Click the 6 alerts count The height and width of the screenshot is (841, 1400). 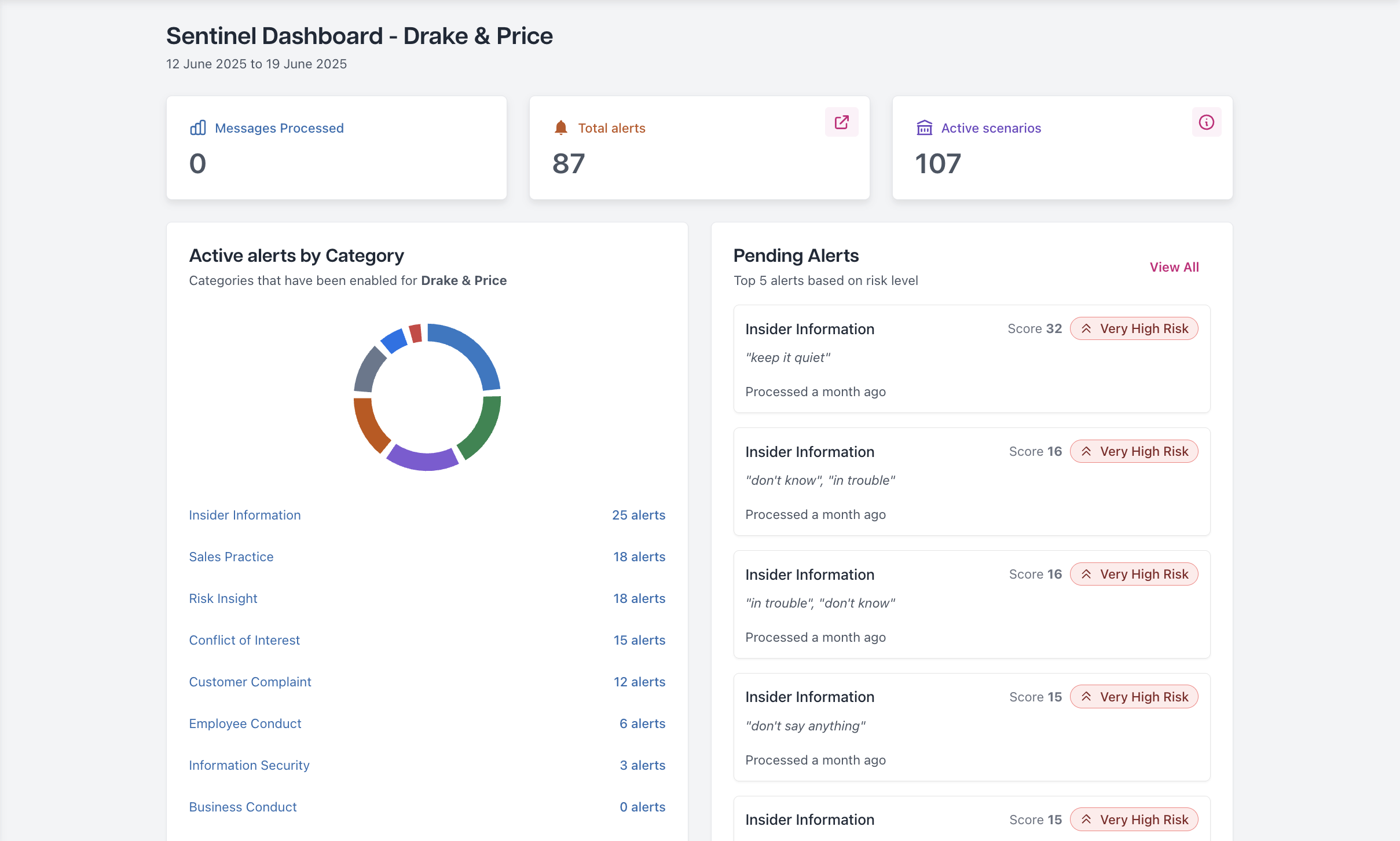point(642,723)
